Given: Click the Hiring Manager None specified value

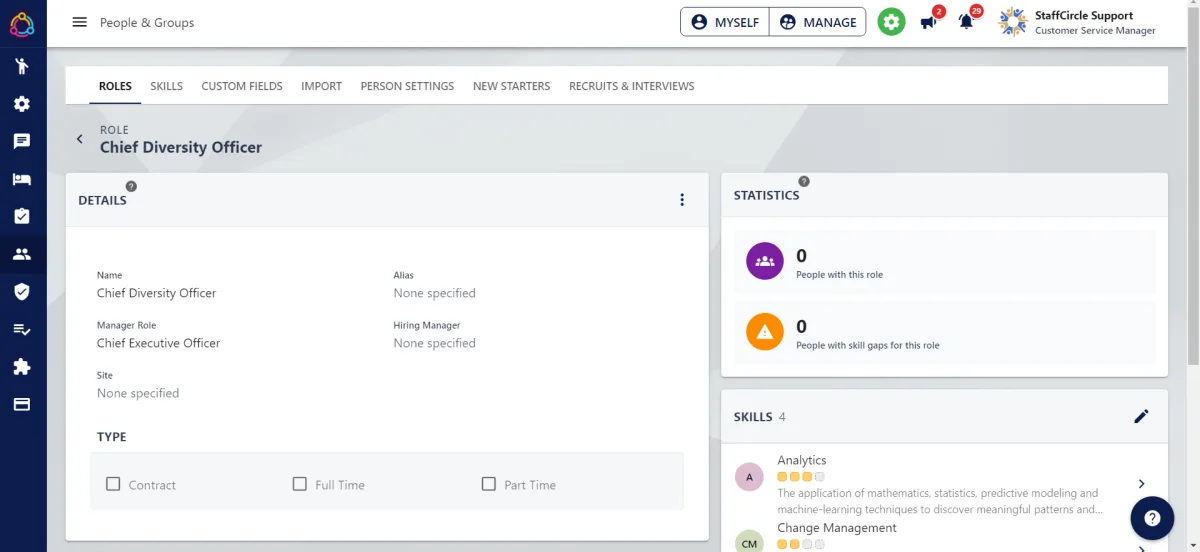Looking at the screenshot, I should [434, 343].
